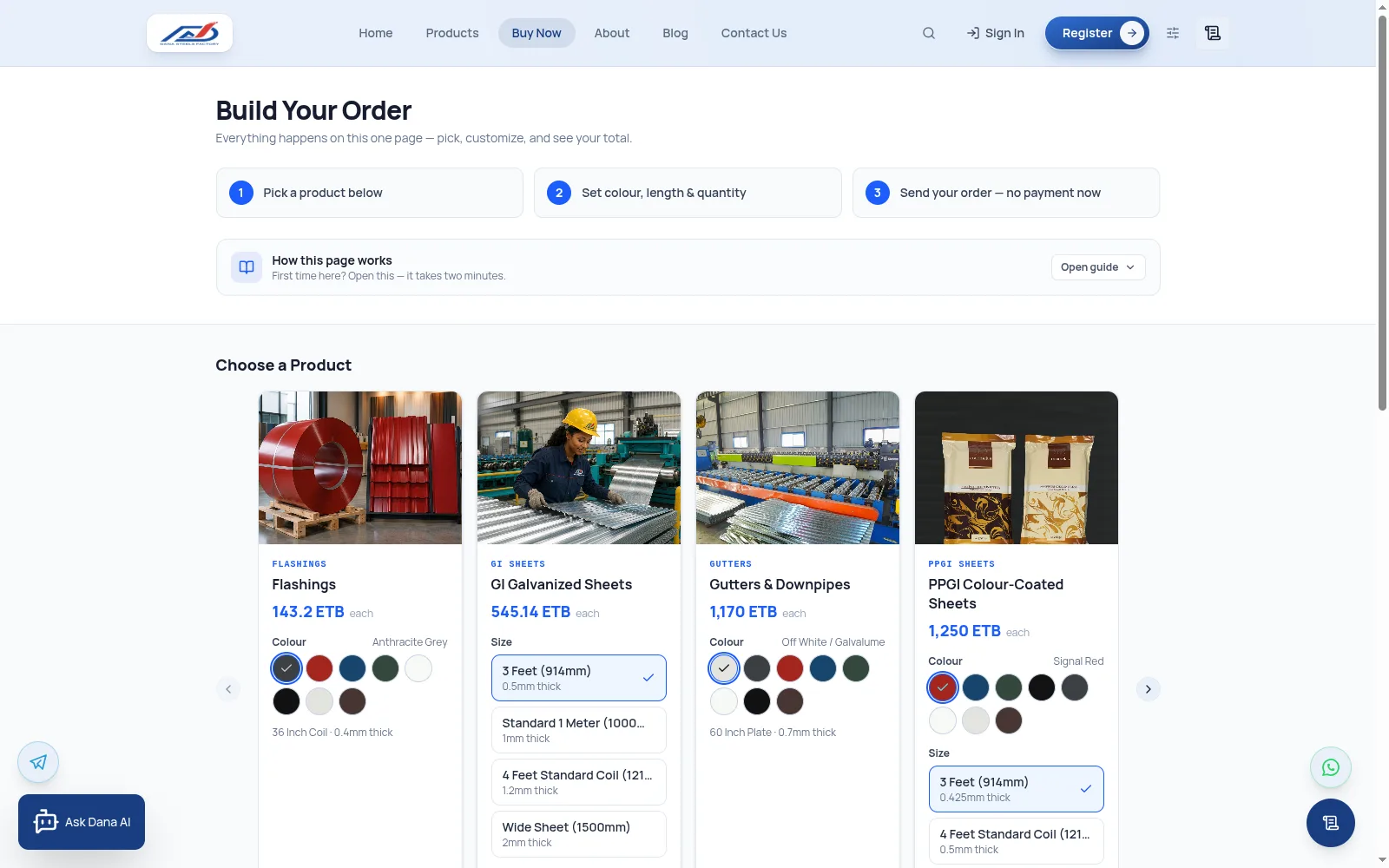Open the About menu item
The width and height of the screenshot is (1389, 868).
click(x=612, y=33)
